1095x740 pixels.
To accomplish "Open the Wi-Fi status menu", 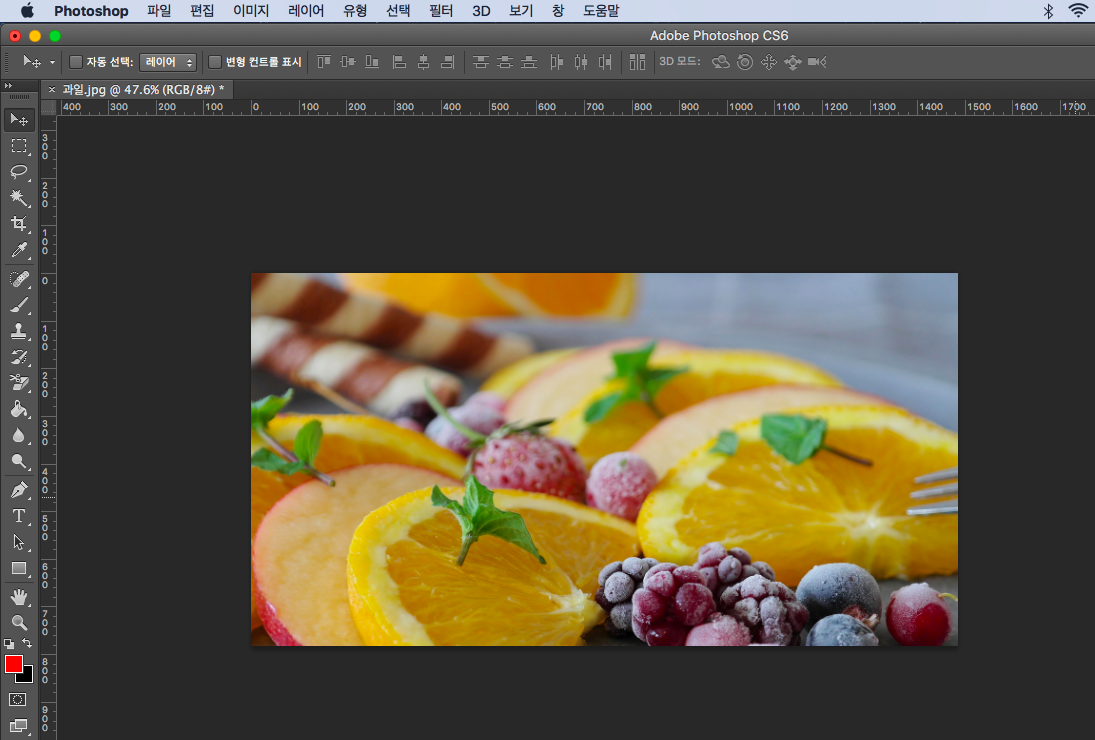I will [1078, 10].
